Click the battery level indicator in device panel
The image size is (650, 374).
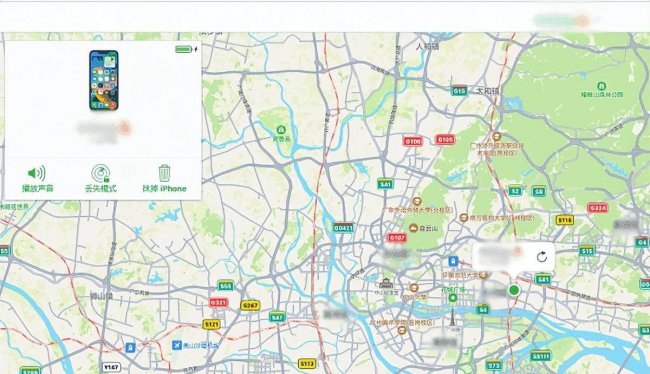[183, 49]
